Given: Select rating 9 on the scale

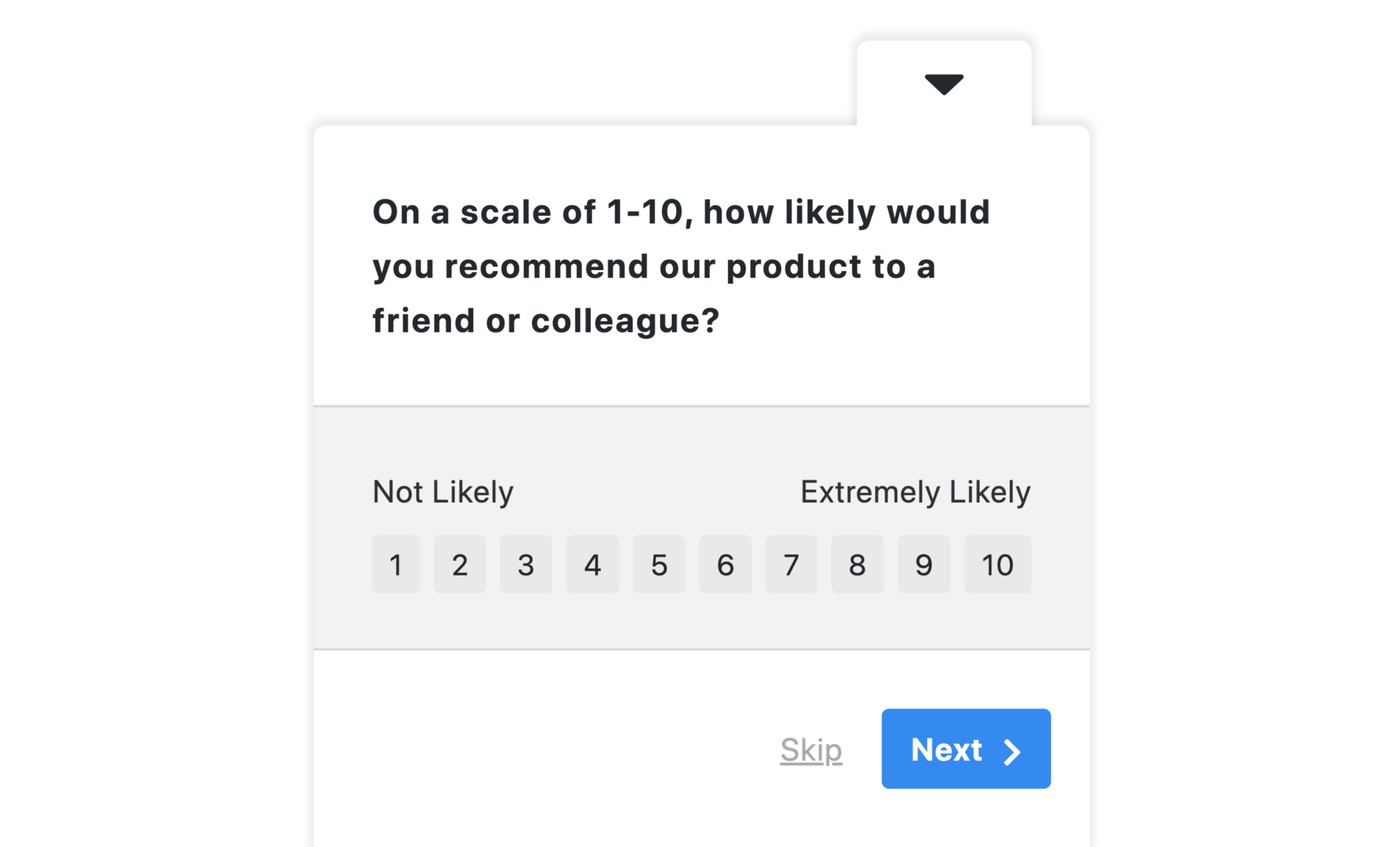Looking at the screenshot, I should [x=924, y=564].
